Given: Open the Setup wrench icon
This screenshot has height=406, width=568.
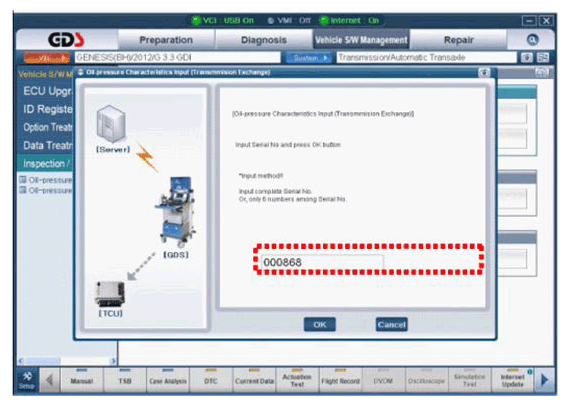Looking at the screenshot, I should 27,380.
